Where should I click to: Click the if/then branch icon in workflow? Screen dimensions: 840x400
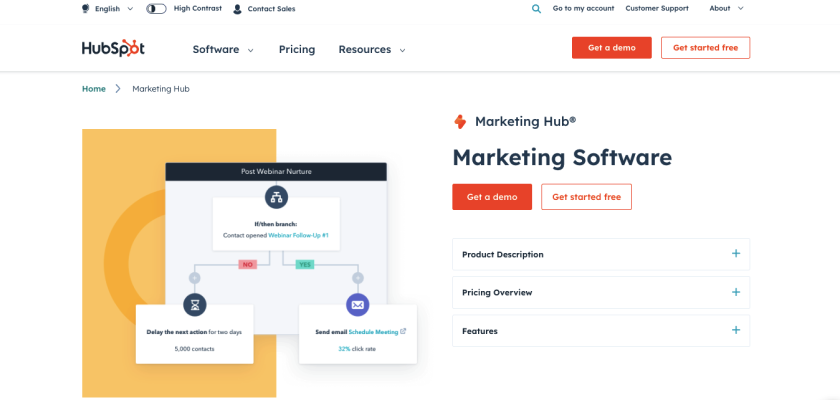[276, 196]
